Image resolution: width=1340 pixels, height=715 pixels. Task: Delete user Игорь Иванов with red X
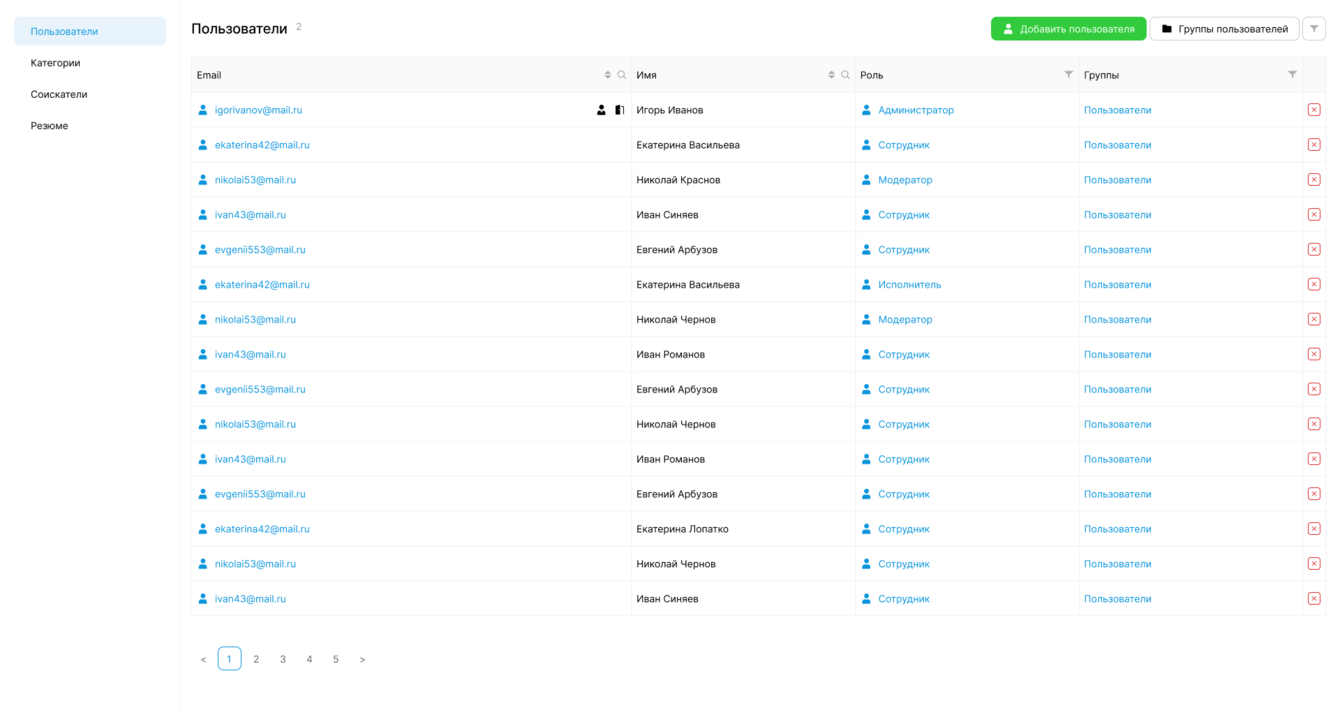coord(1314,110)
